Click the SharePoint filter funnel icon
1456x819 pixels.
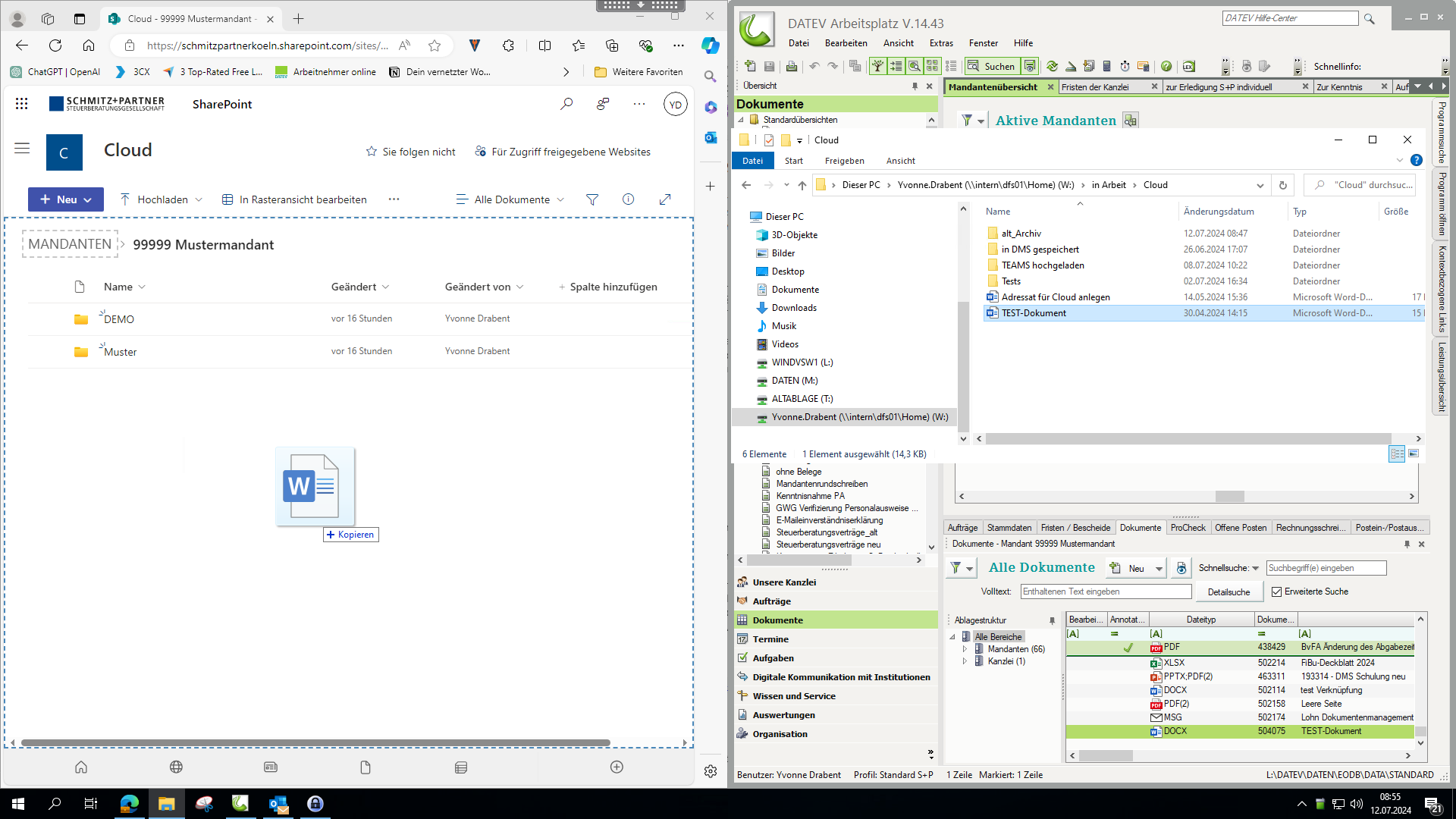point(592,199)
